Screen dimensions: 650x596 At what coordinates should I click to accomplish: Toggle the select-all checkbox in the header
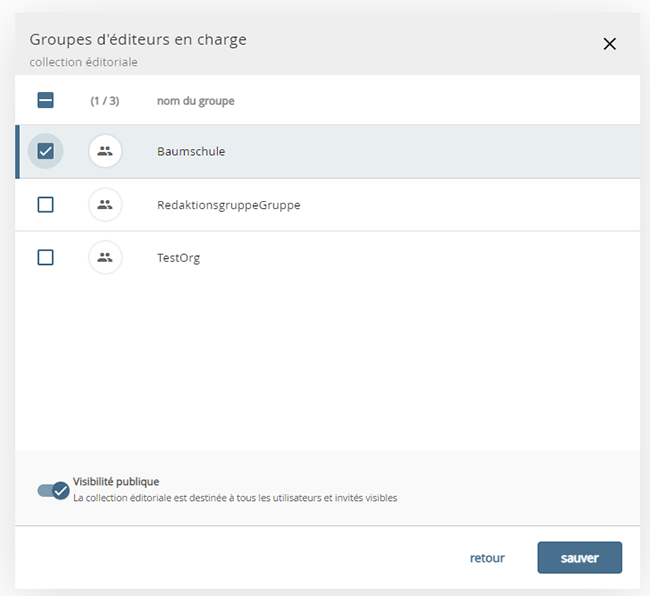pyautogui.click(x=45, y=100)
